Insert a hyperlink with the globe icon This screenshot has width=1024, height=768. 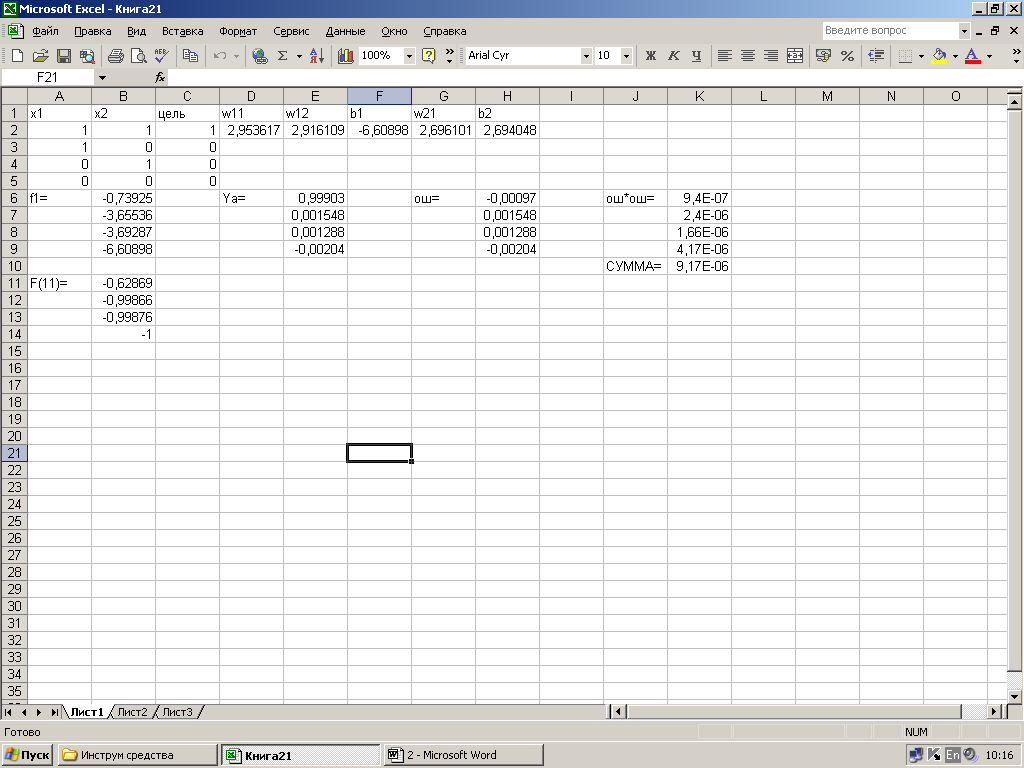[259, 56]
